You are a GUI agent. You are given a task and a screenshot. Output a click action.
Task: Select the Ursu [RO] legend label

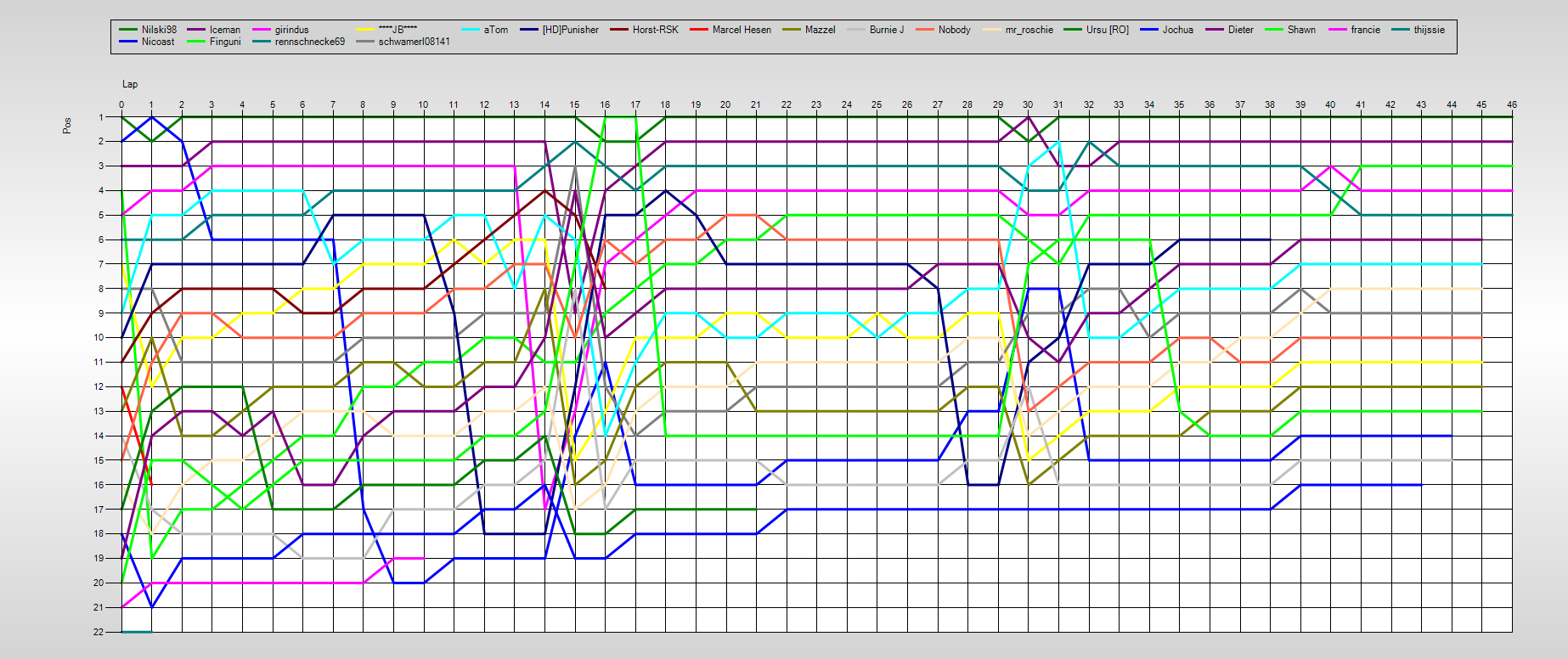[1107, 30]
